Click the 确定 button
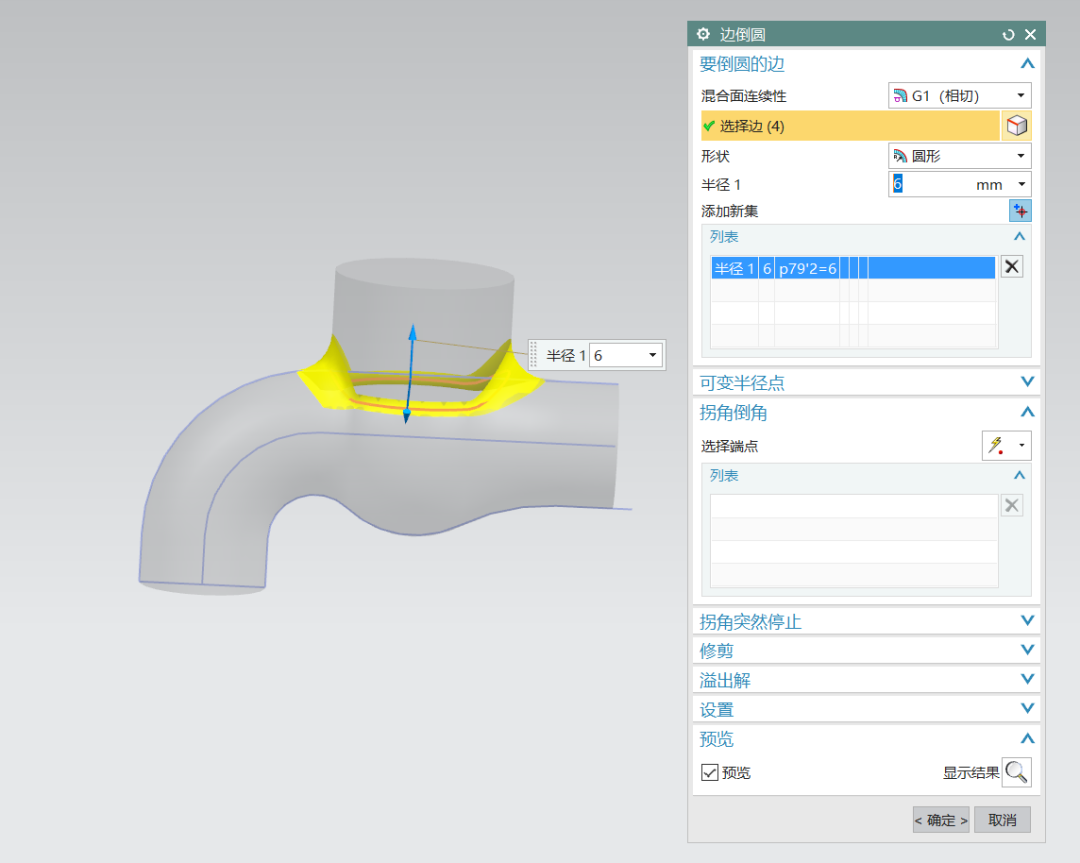This screenshot has width=1080, height=863. (x=941, y=820)
